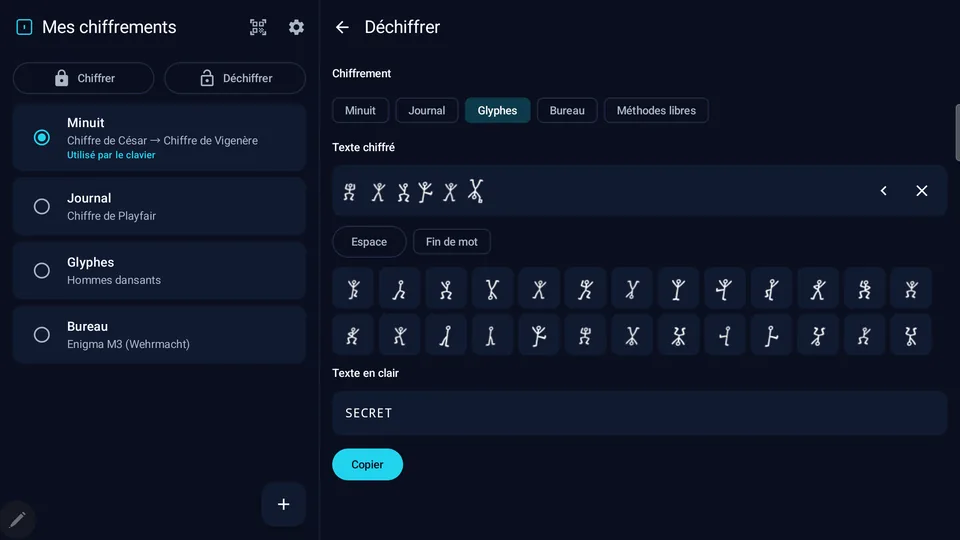Tap the dancing-man glyph key for letter T
Screen dimensions: 960x540
click(632, 336)
